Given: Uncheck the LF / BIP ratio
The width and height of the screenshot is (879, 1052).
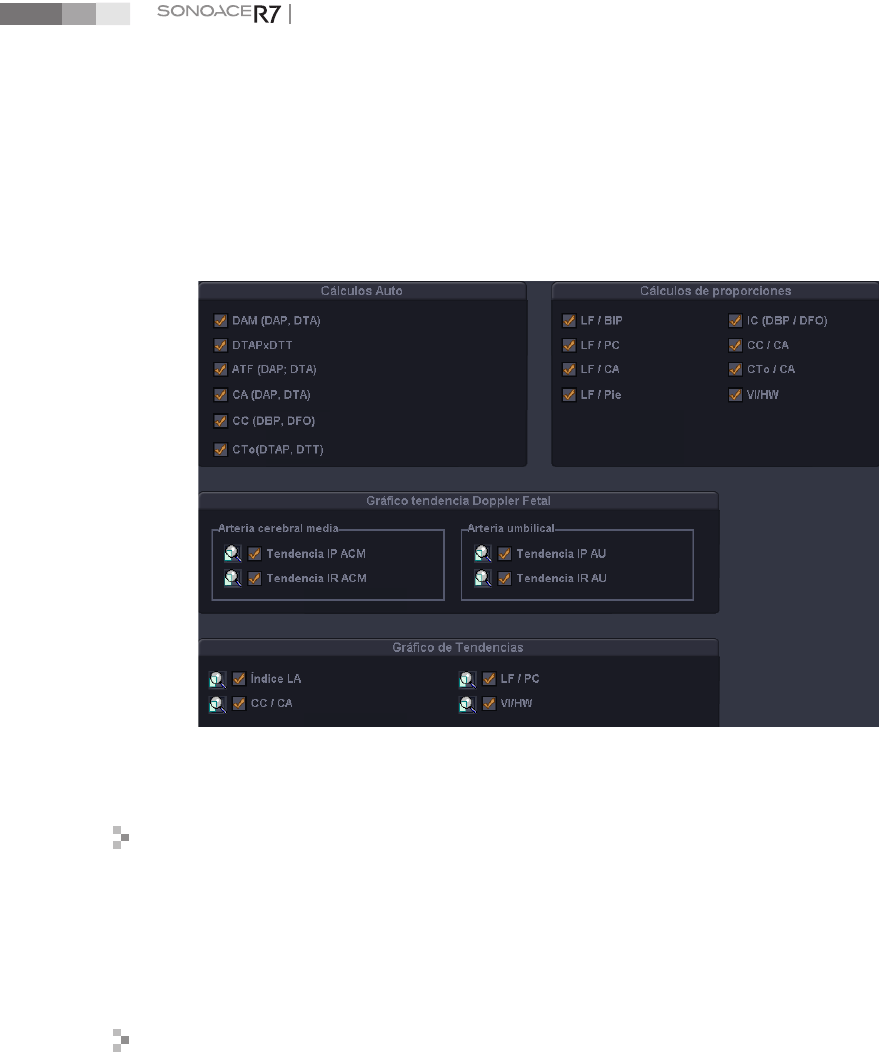Looking at the screenshot, I should click(569, 321).
